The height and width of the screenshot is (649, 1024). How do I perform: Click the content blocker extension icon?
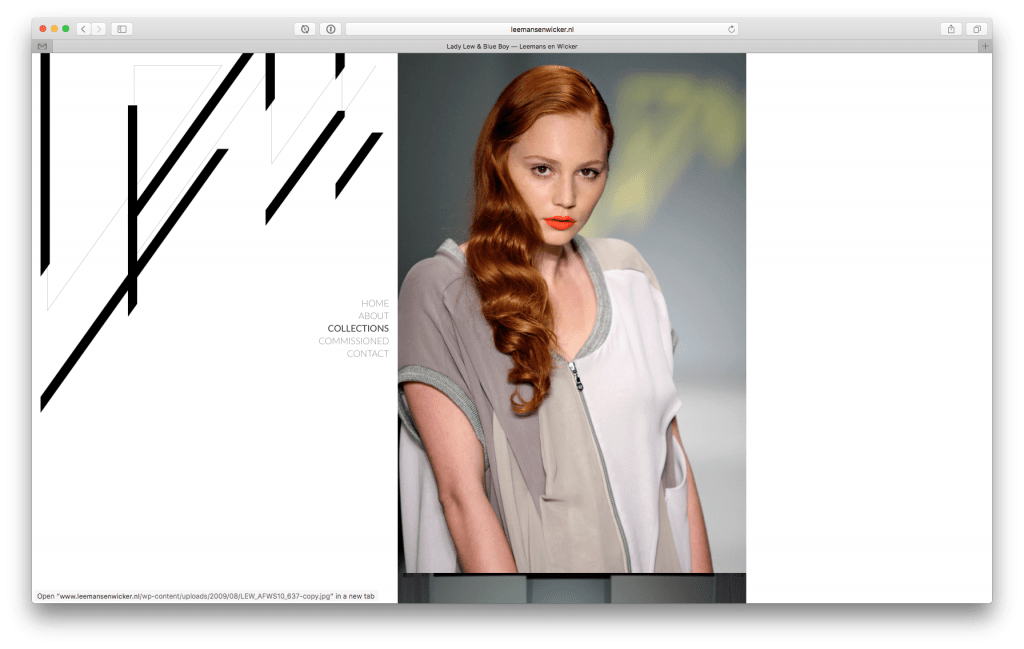[305, 29]
